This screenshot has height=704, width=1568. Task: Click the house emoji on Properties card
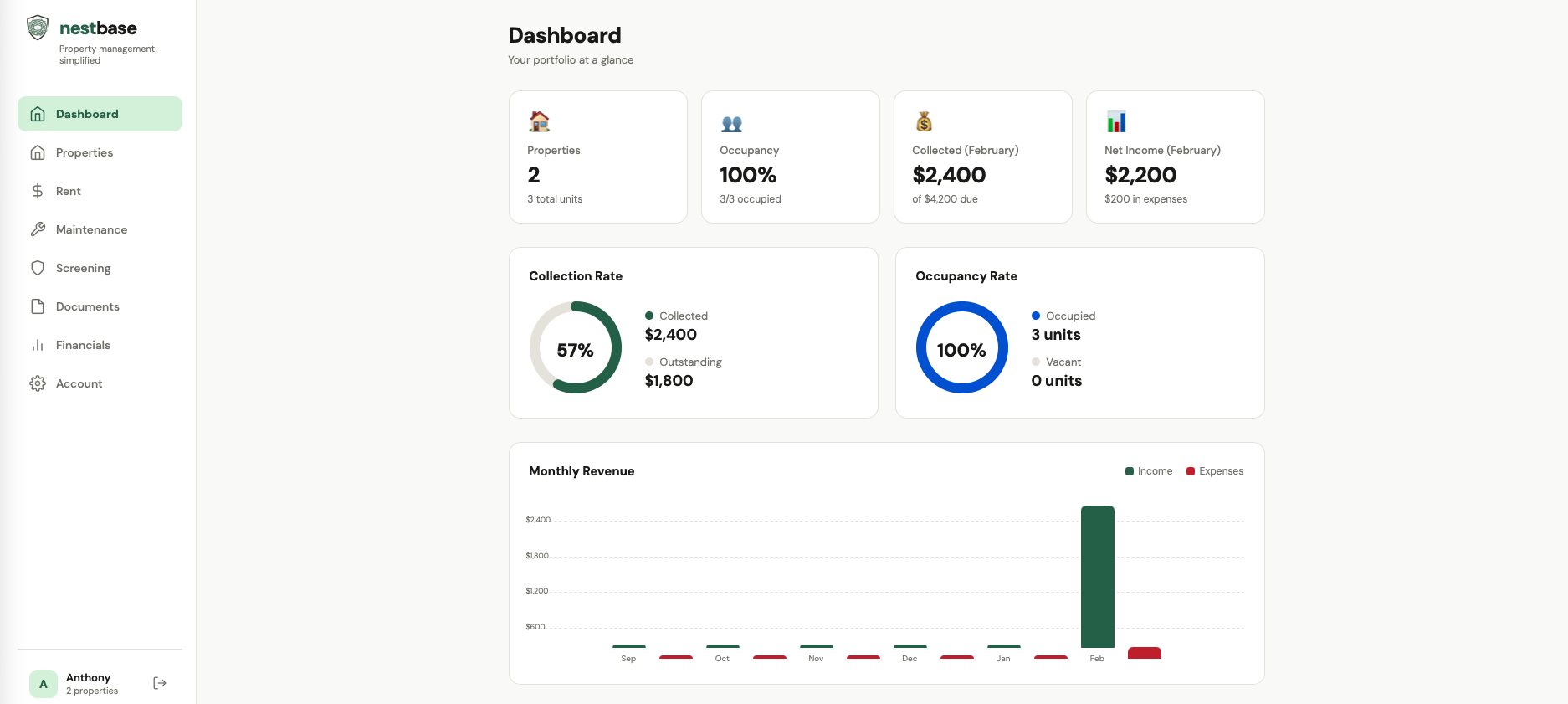(x=540, y=122)
